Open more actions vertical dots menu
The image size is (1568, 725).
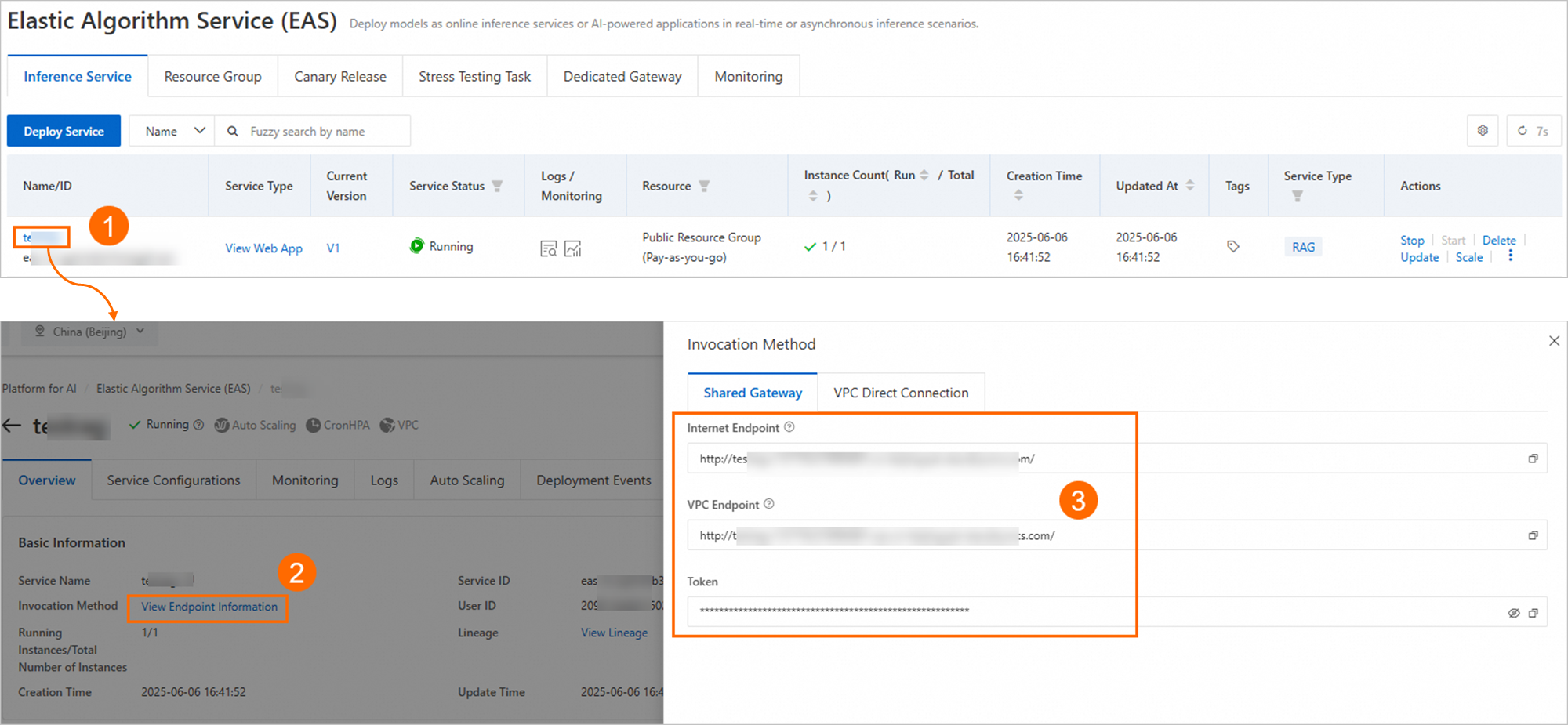click(x=1510, y=256)
